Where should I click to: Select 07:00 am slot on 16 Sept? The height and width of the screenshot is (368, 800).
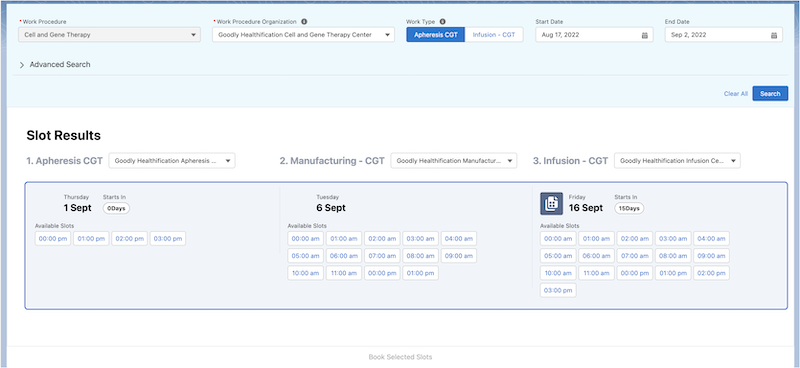pyautogui.click(x=635, y=256)
